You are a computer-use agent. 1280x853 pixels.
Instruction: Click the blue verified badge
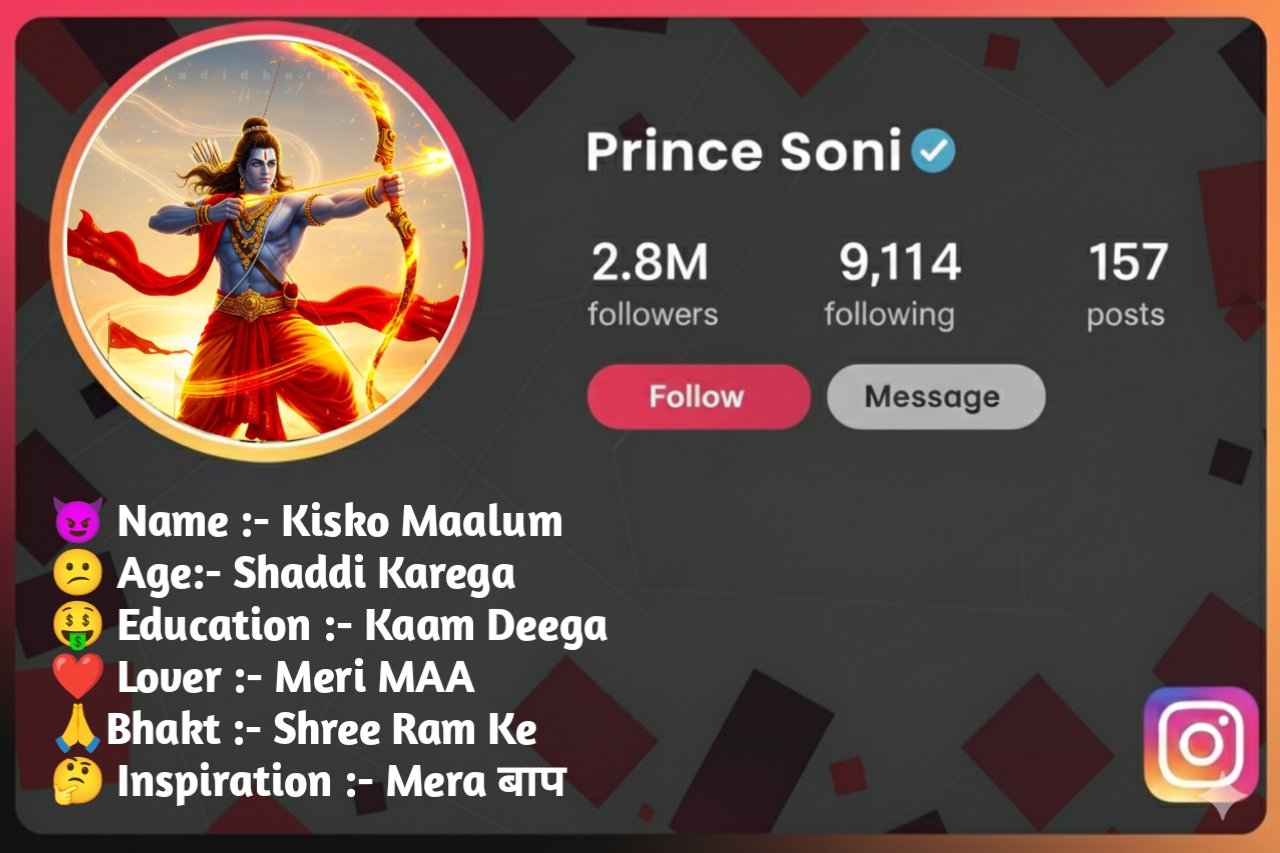933,152
